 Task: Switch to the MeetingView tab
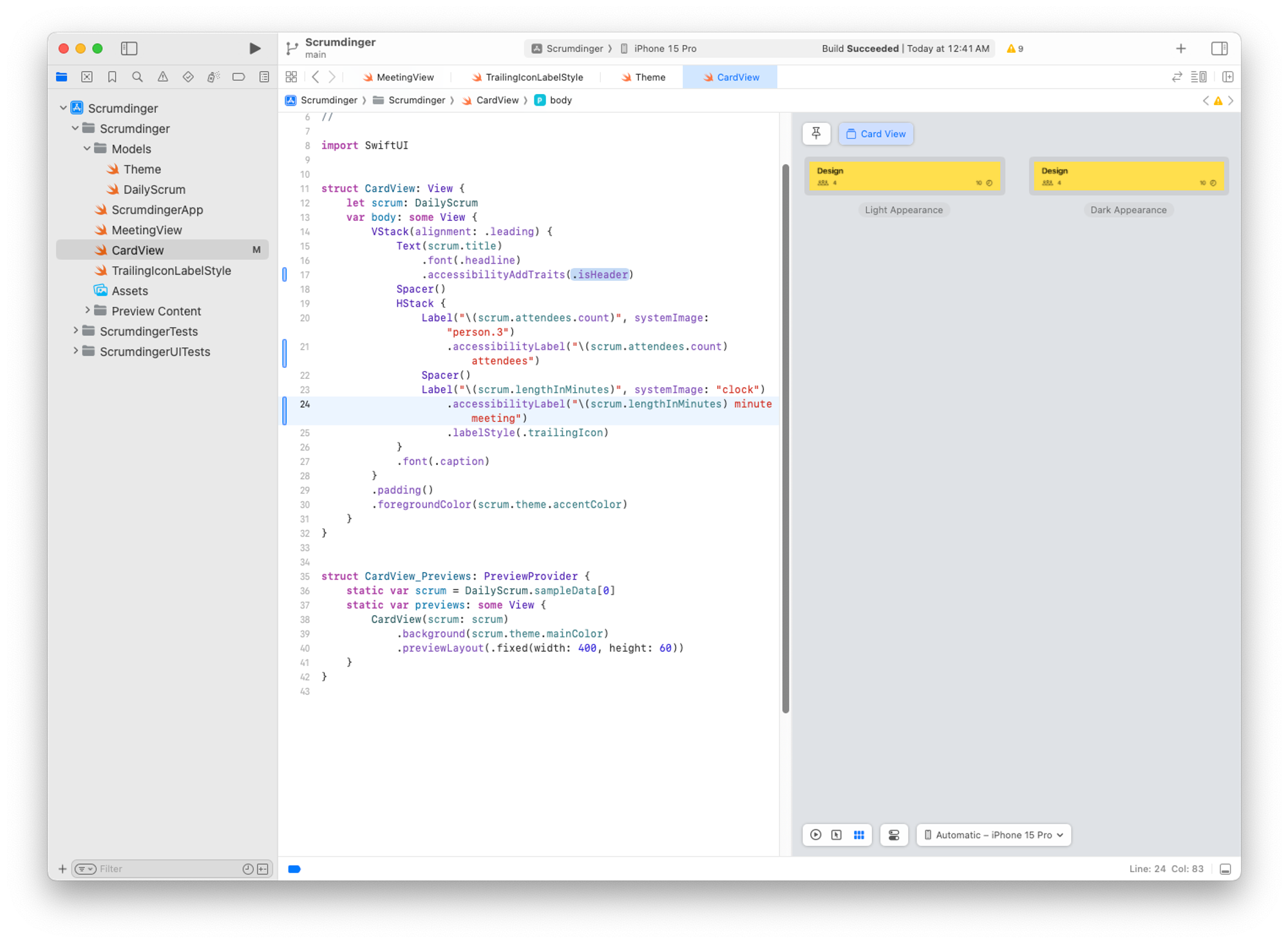[404, 77]
